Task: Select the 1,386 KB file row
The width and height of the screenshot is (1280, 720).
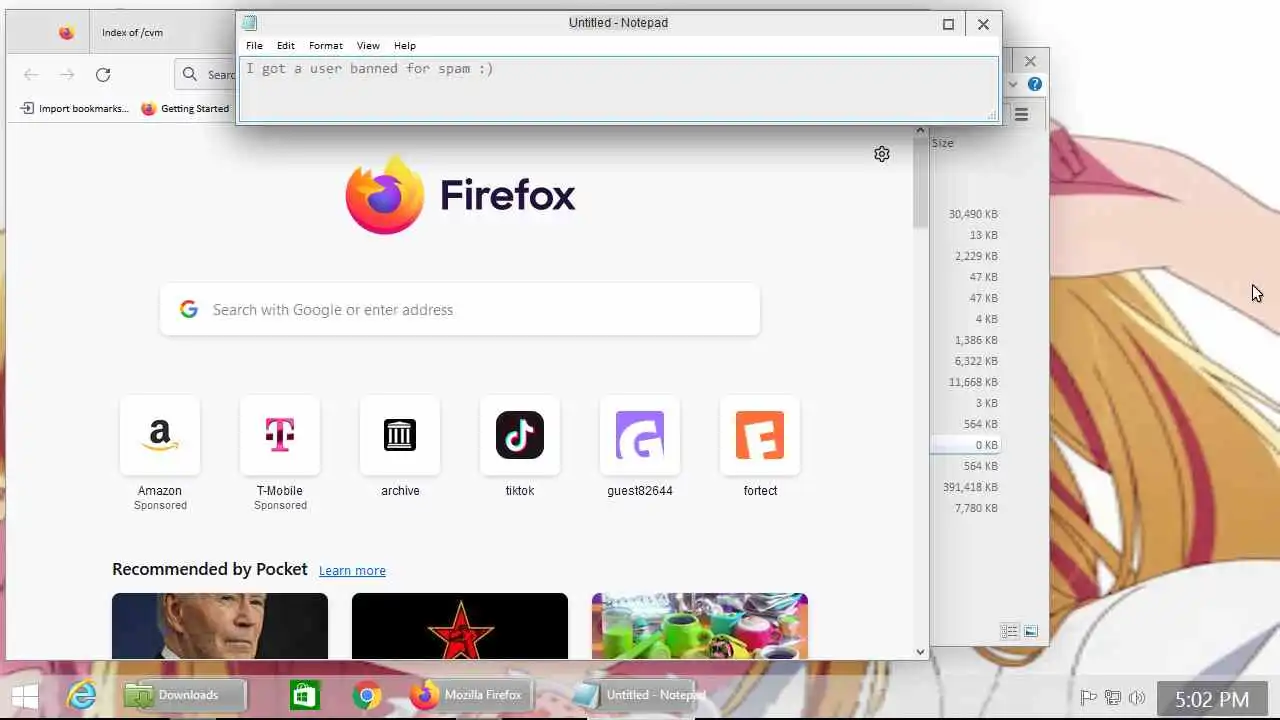Action: 966,340
